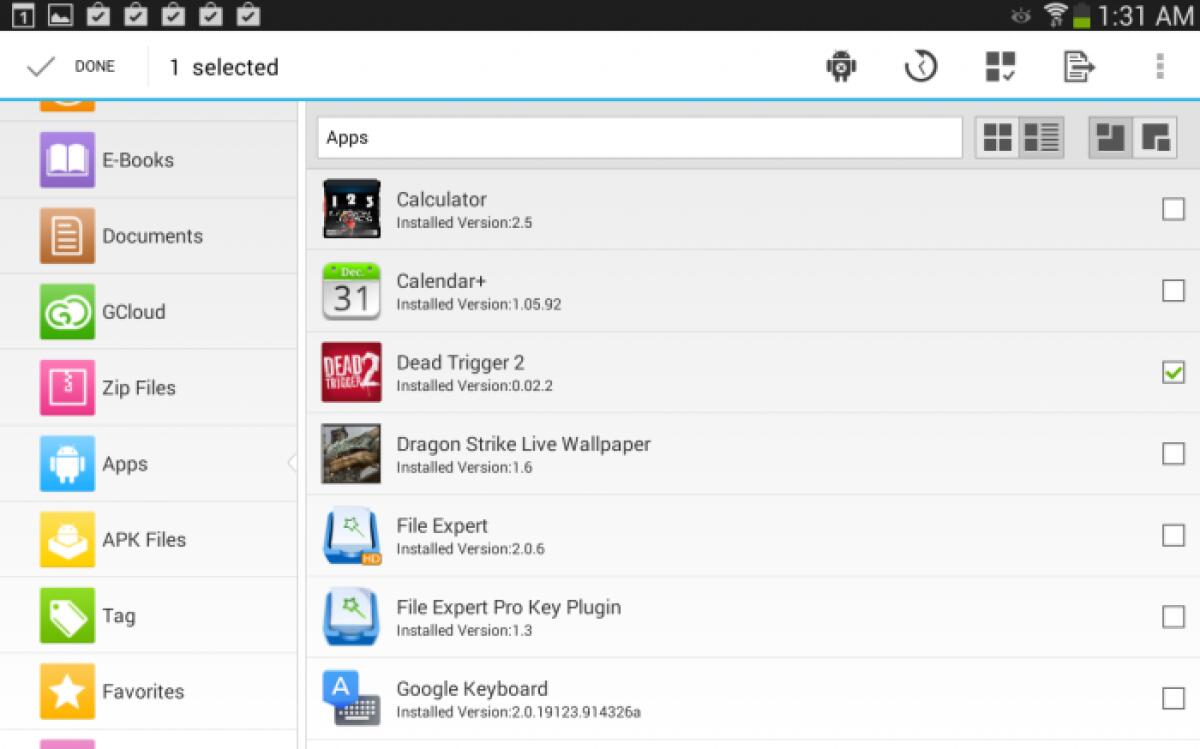Click the multi-select grid icon in toolbar
Viewport: 1200px width, 749px height.
point(1000,65)
